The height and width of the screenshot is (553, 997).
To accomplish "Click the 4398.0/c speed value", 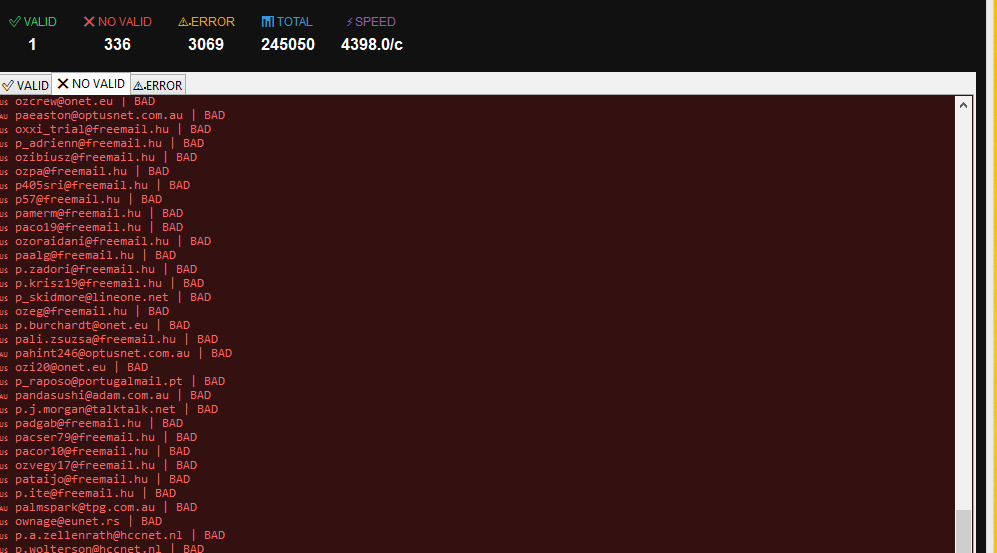I will 371,44.
